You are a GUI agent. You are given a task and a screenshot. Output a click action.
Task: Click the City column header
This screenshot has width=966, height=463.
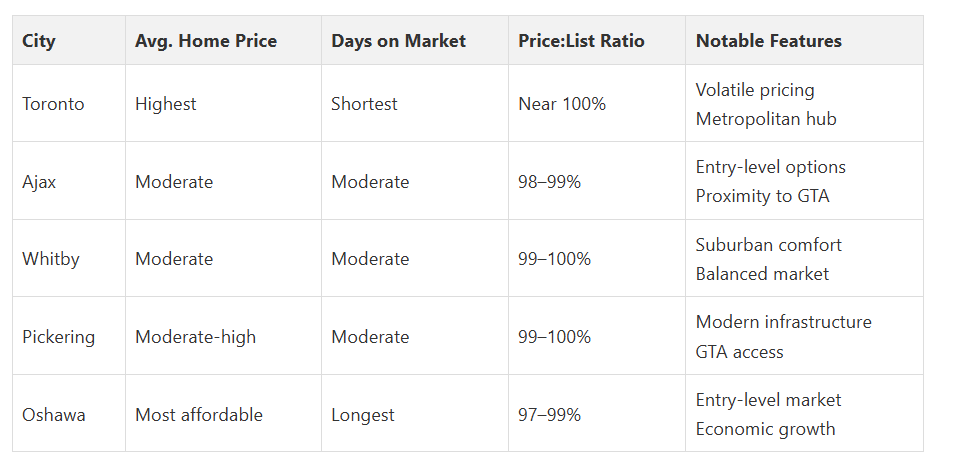39,41
